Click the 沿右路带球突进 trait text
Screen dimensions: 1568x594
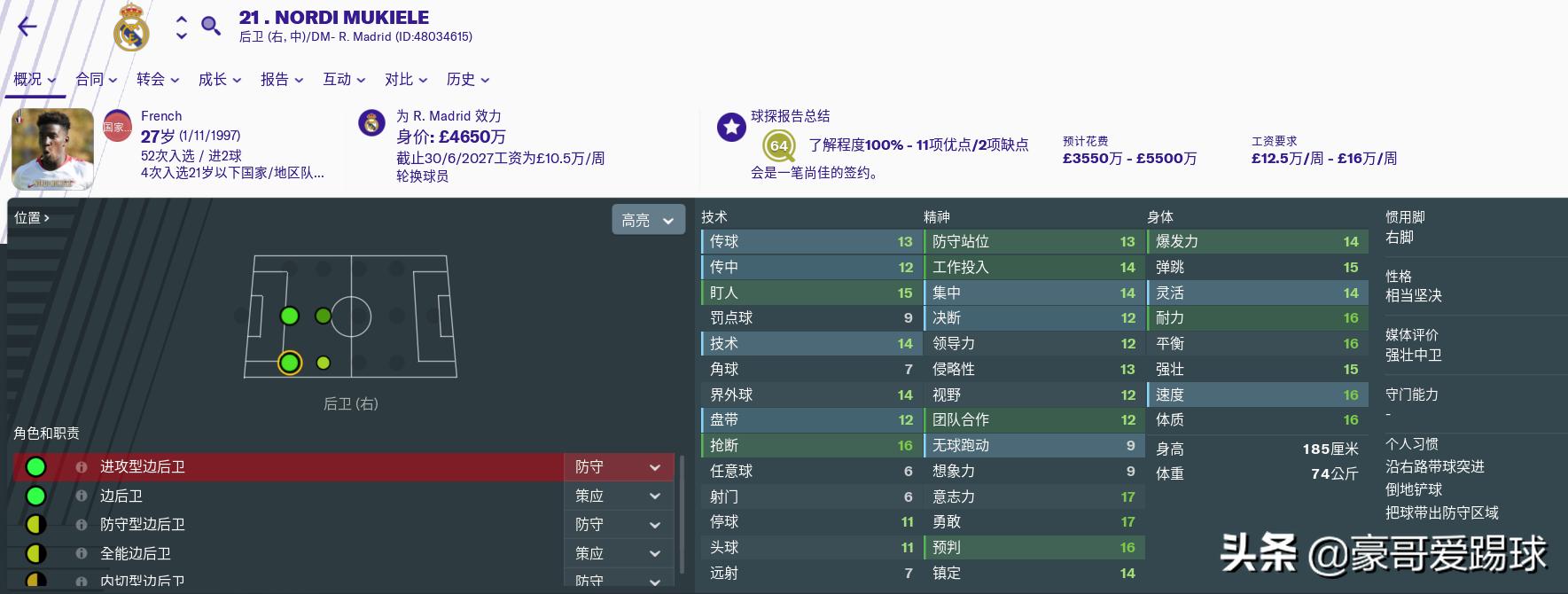1435,466
